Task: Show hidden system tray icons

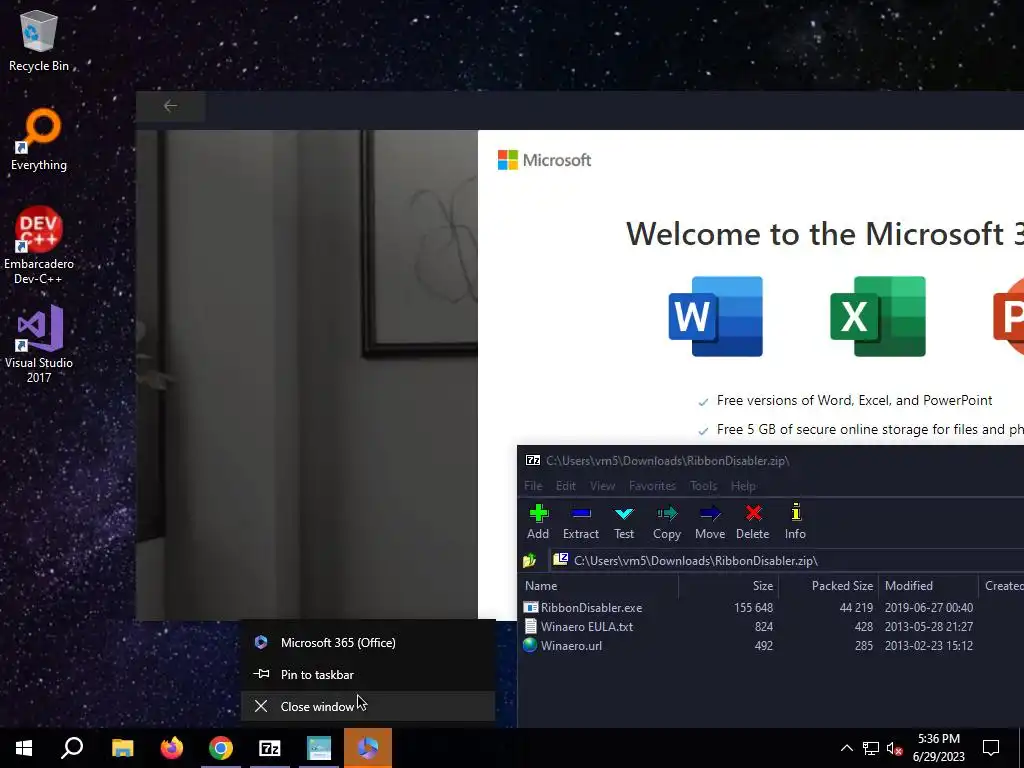Action: (846, 748)
